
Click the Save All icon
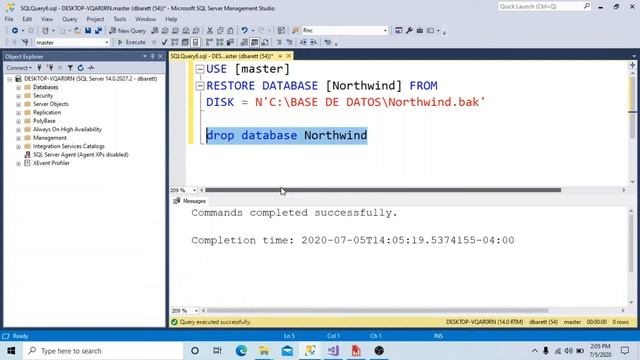coord(98,31)
